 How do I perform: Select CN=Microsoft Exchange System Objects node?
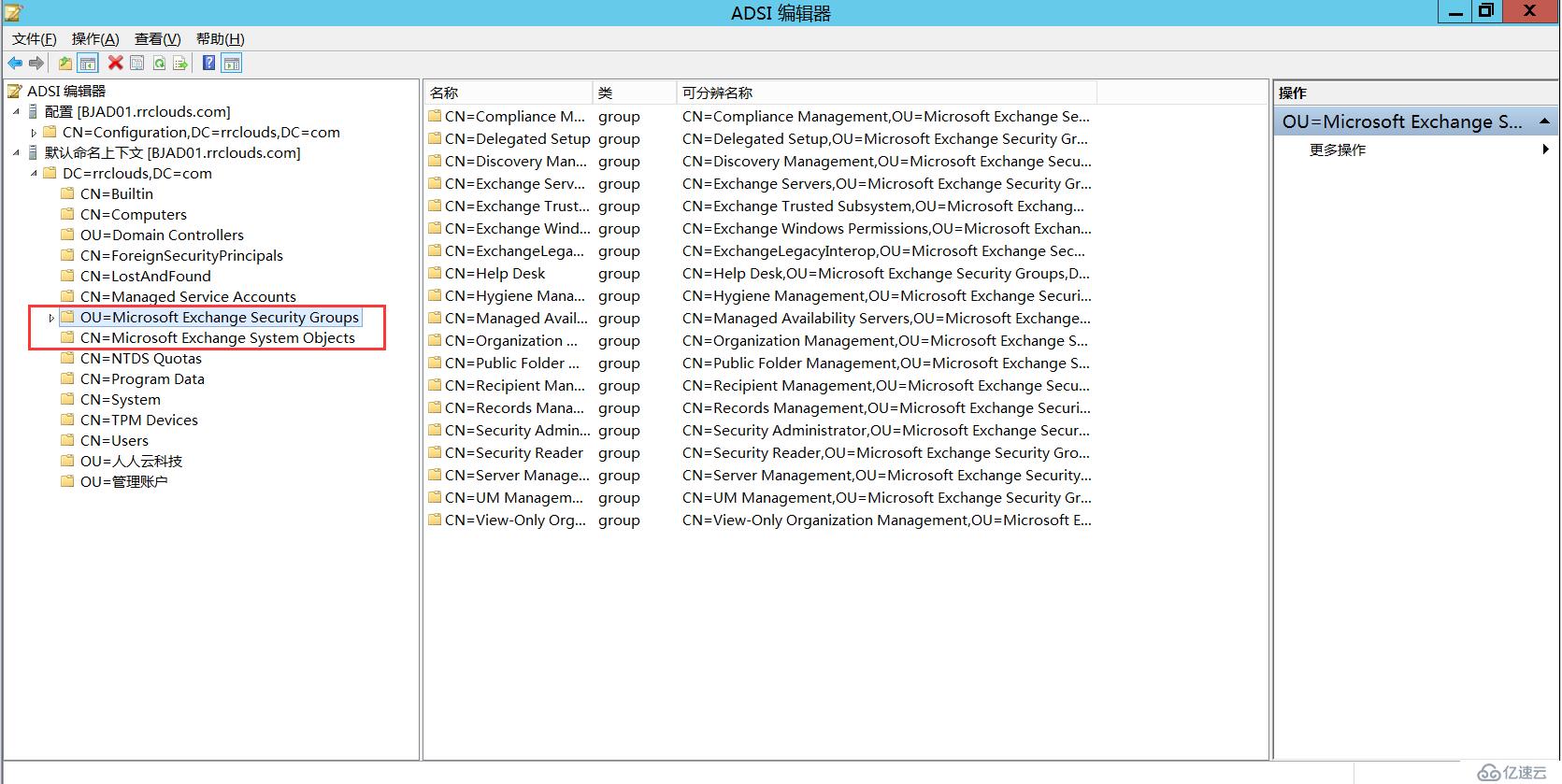[218, 337]
